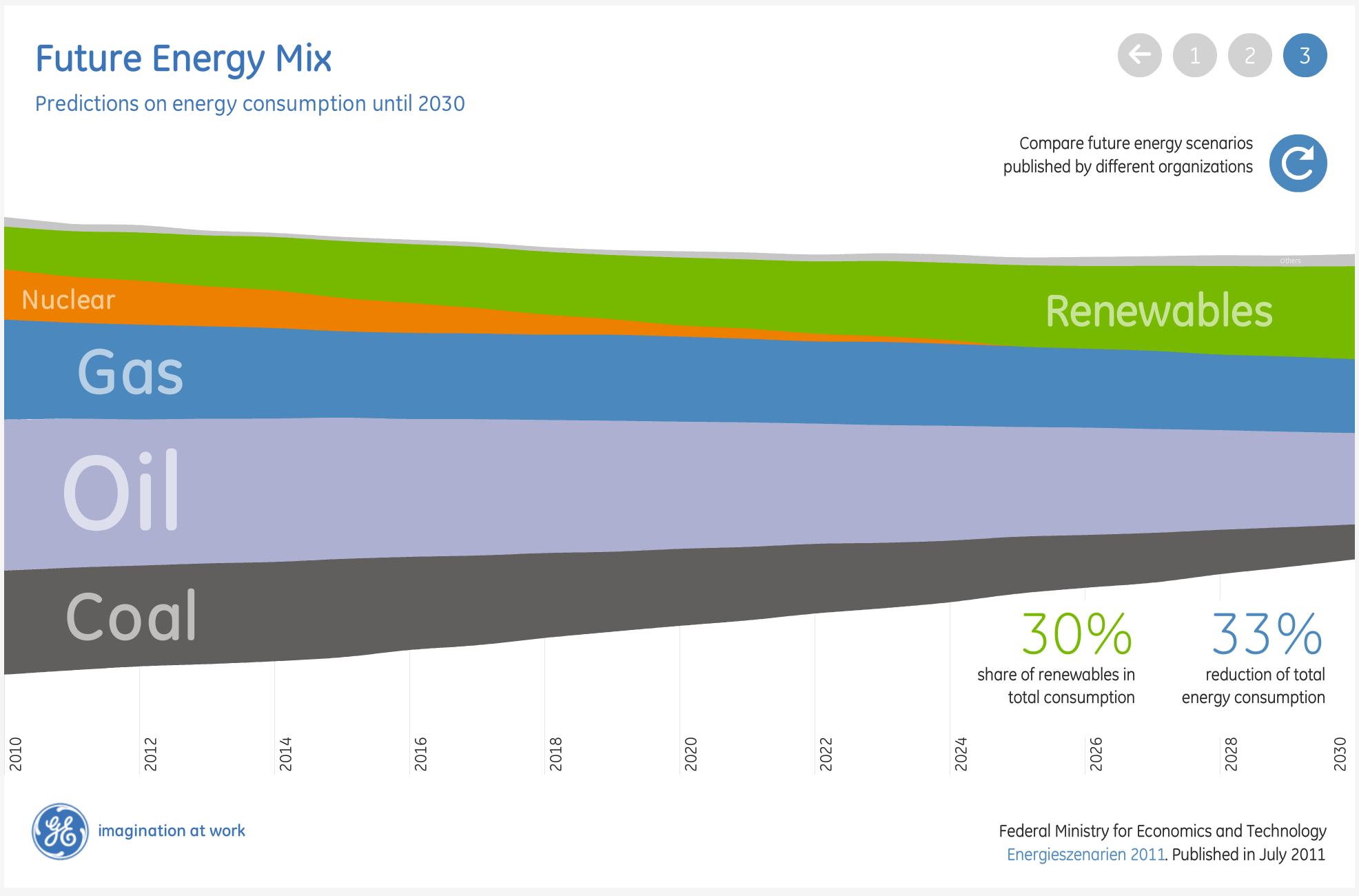This screenshot has height=896, width=1359.
Task: Select the Gas band label
Action: pos(130,372)
